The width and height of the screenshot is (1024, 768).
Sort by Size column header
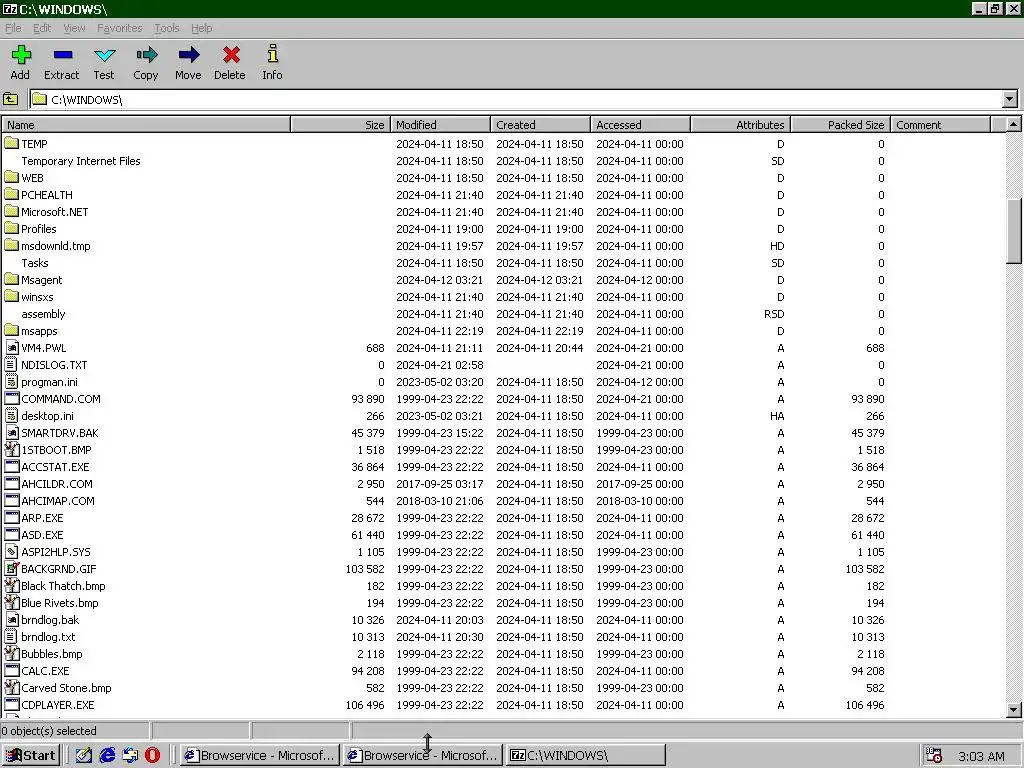coord(340,125)
